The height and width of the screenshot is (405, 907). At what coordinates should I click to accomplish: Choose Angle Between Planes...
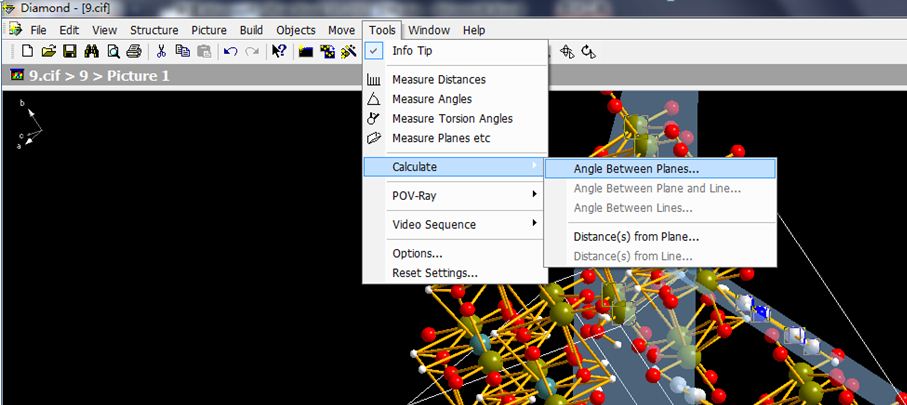(x=660, y=169)
